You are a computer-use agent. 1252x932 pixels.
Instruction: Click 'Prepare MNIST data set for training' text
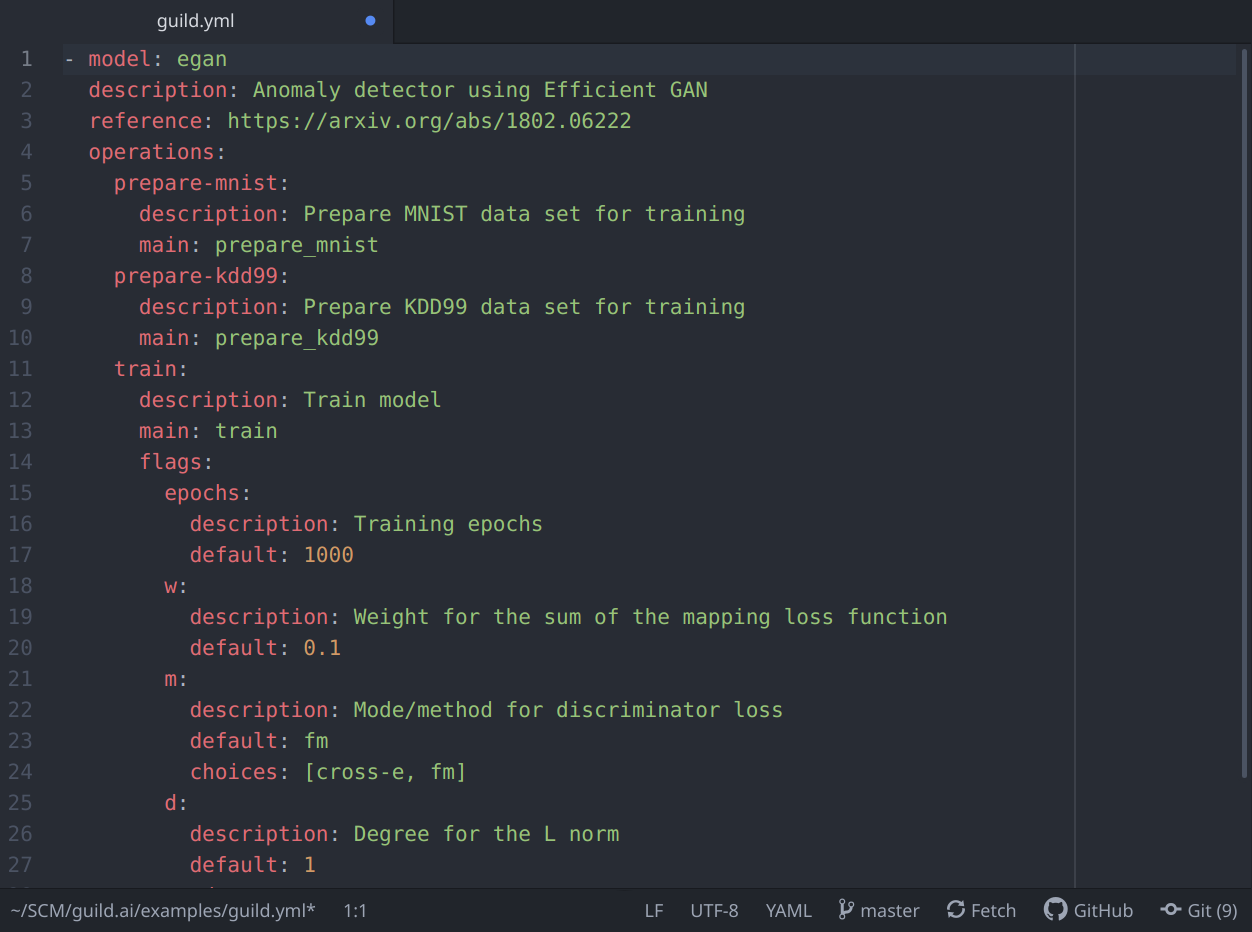pos(524,214)
